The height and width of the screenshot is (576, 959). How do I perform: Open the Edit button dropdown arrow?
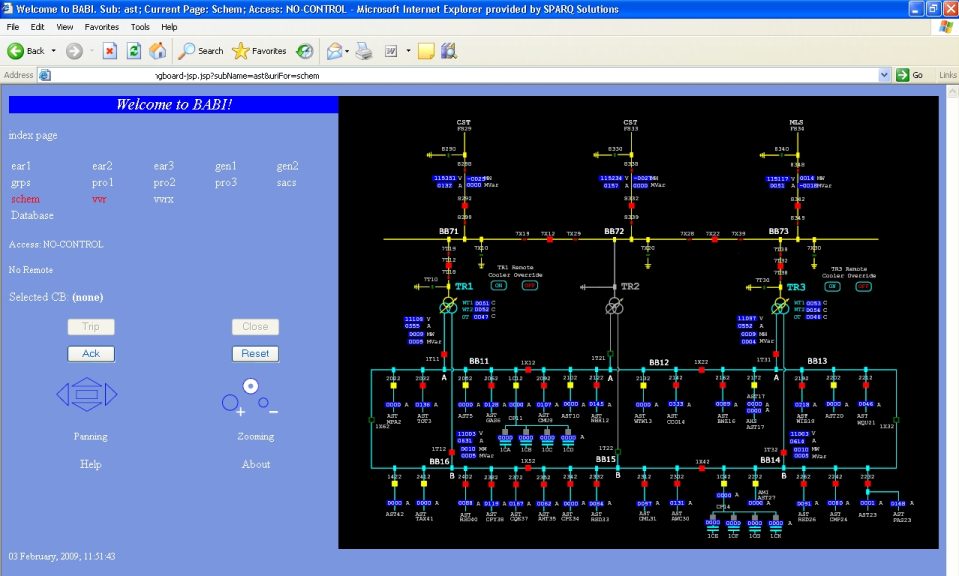point(408,51)
